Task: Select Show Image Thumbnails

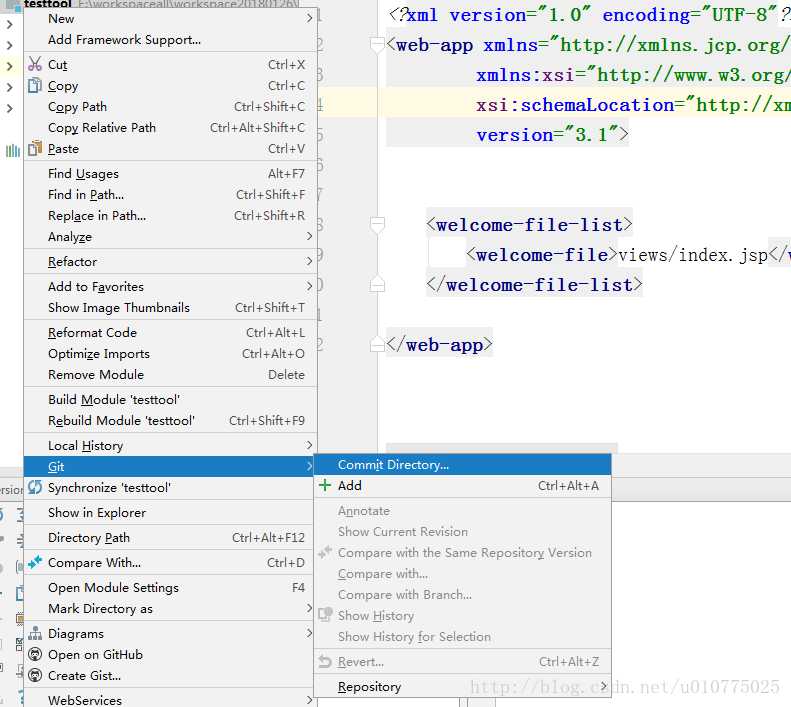Action: pyautogui.click(x=170, y=307)
